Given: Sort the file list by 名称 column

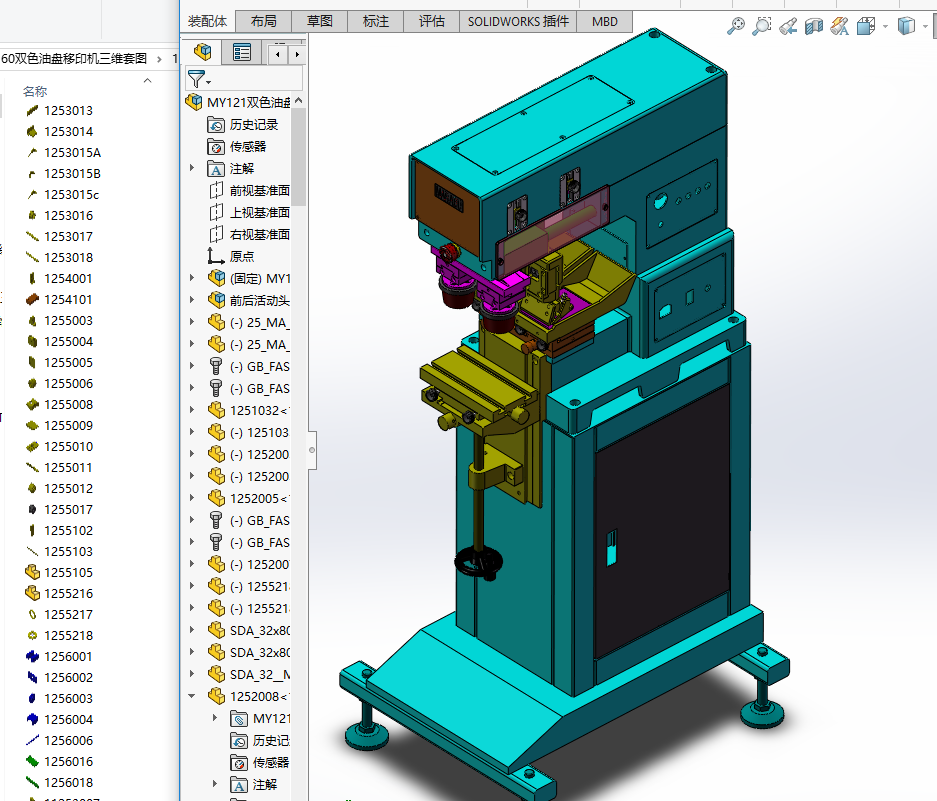Looking at the screenshot, I should point(35,91).
